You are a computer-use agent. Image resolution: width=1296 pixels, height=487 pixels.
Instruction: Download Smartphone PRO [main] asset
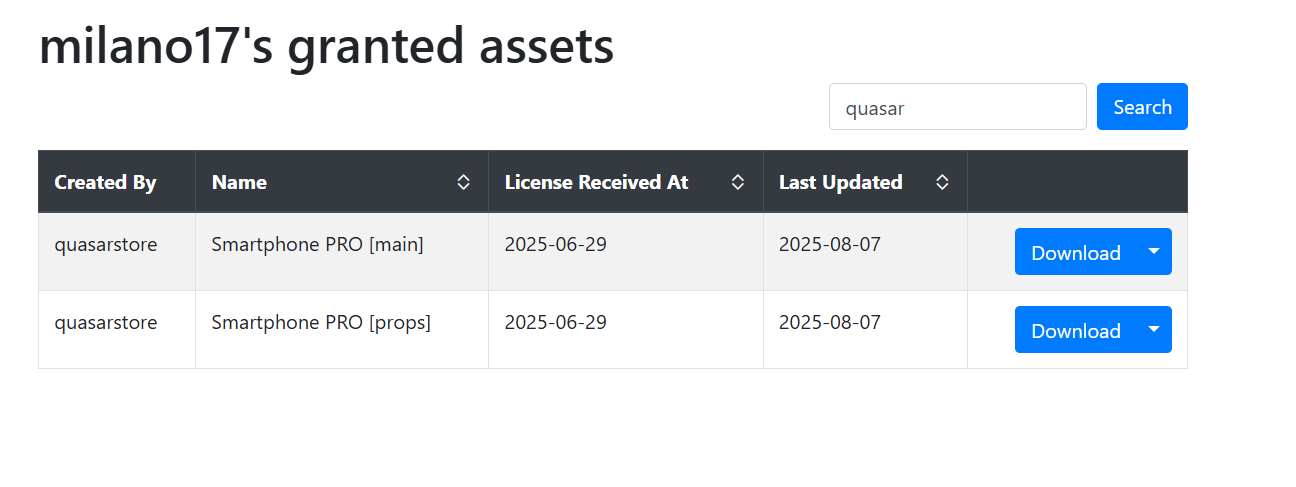[x=1076, y=252]
